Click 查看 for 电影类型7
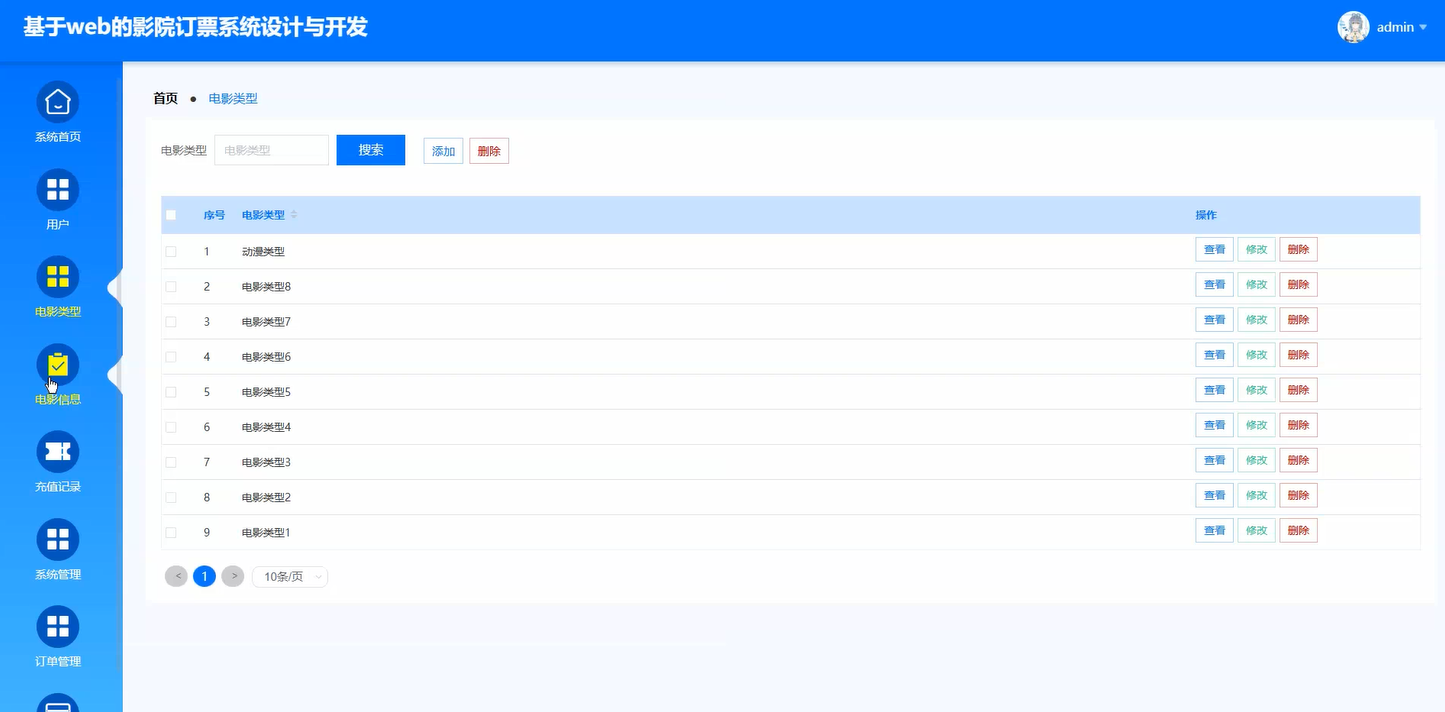 point(1214,320)
